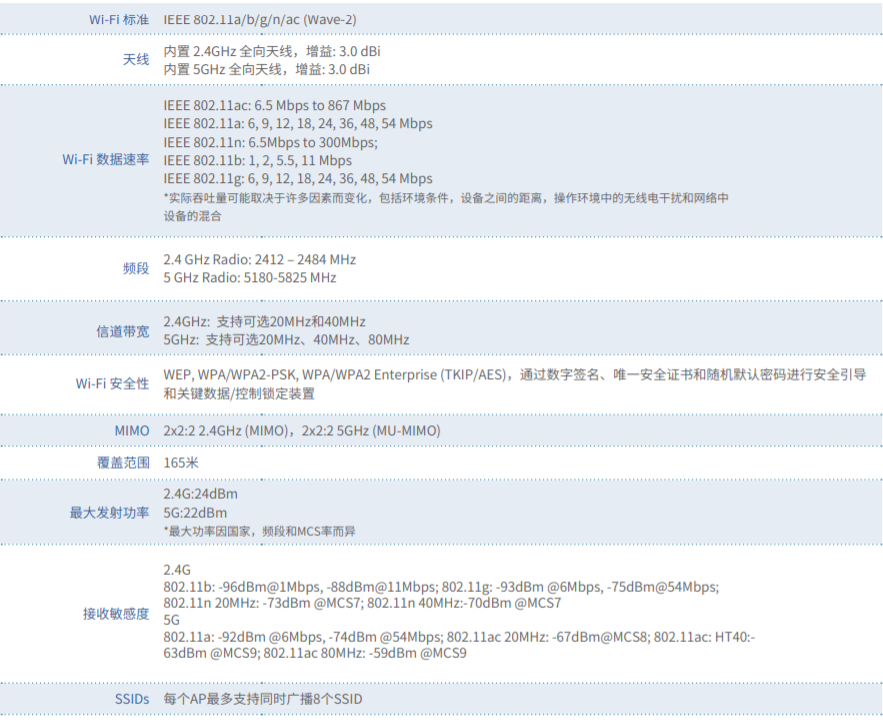Click the 最大发射功率 row label
Image resolution: width=883 pixels, height=720 pixels.
pos(110,513)
